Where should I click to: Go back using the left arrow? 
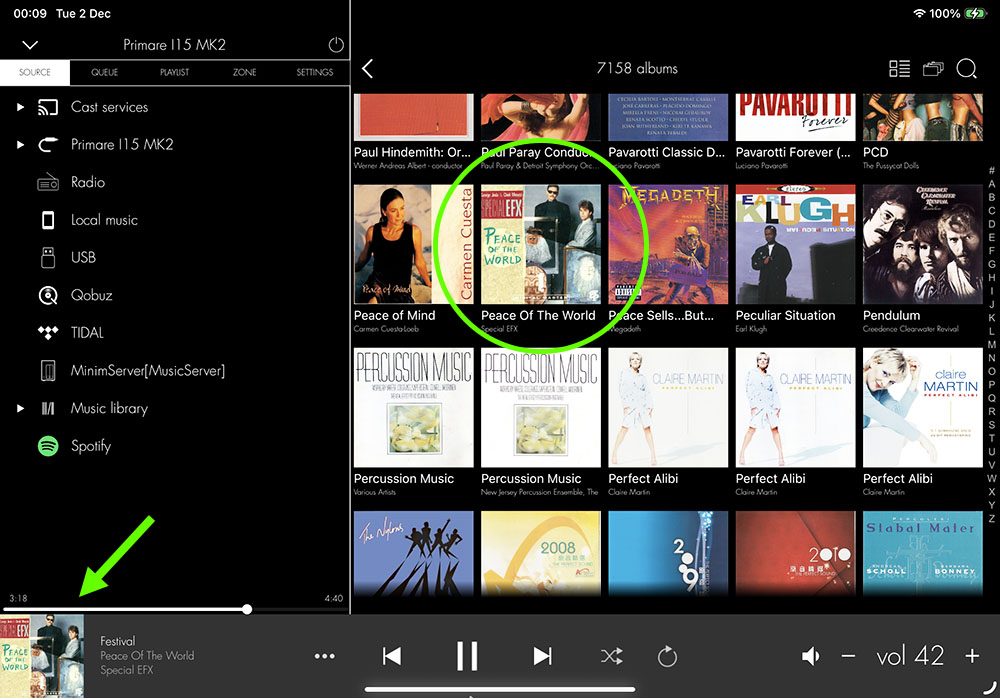coord(368,68)
